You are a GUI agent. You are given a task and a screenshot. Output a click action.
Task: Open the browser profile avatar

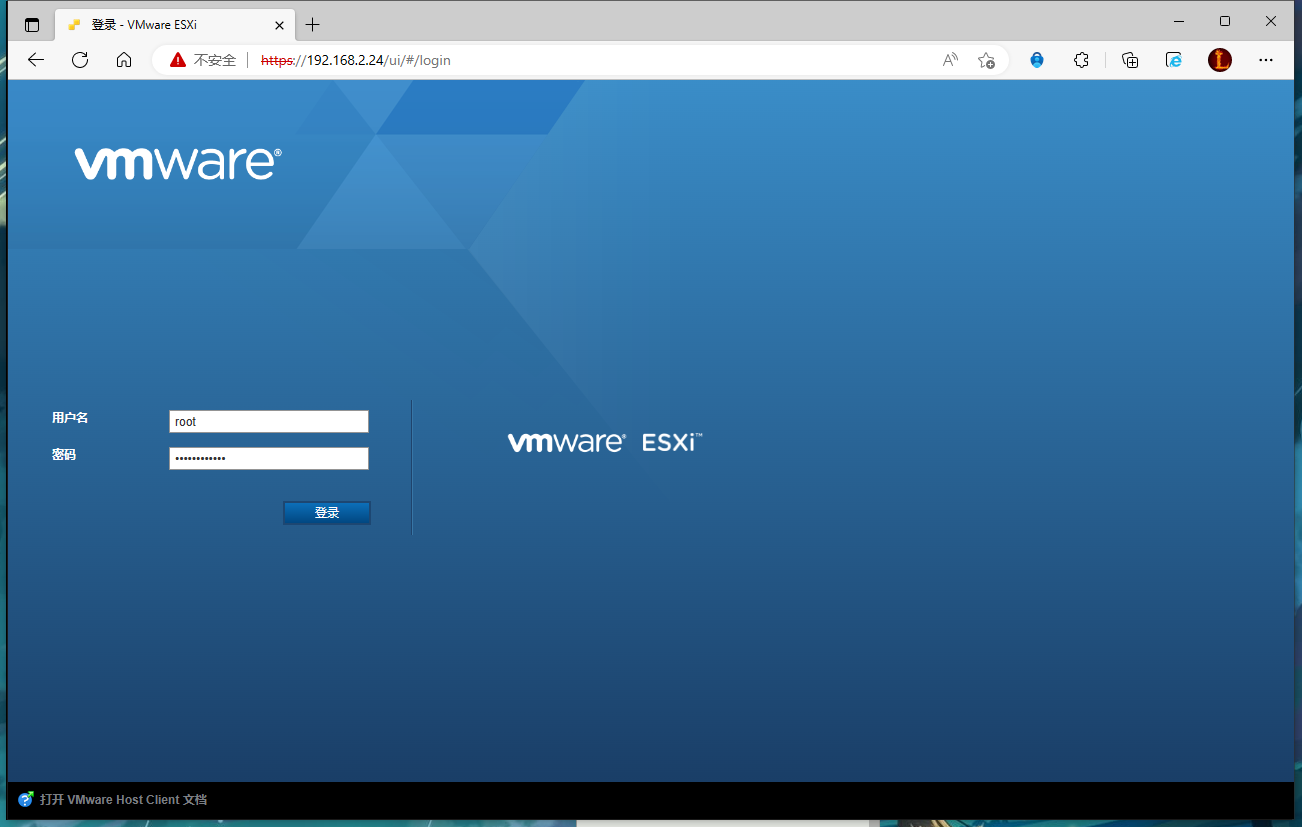click(x=1220, y=60)
